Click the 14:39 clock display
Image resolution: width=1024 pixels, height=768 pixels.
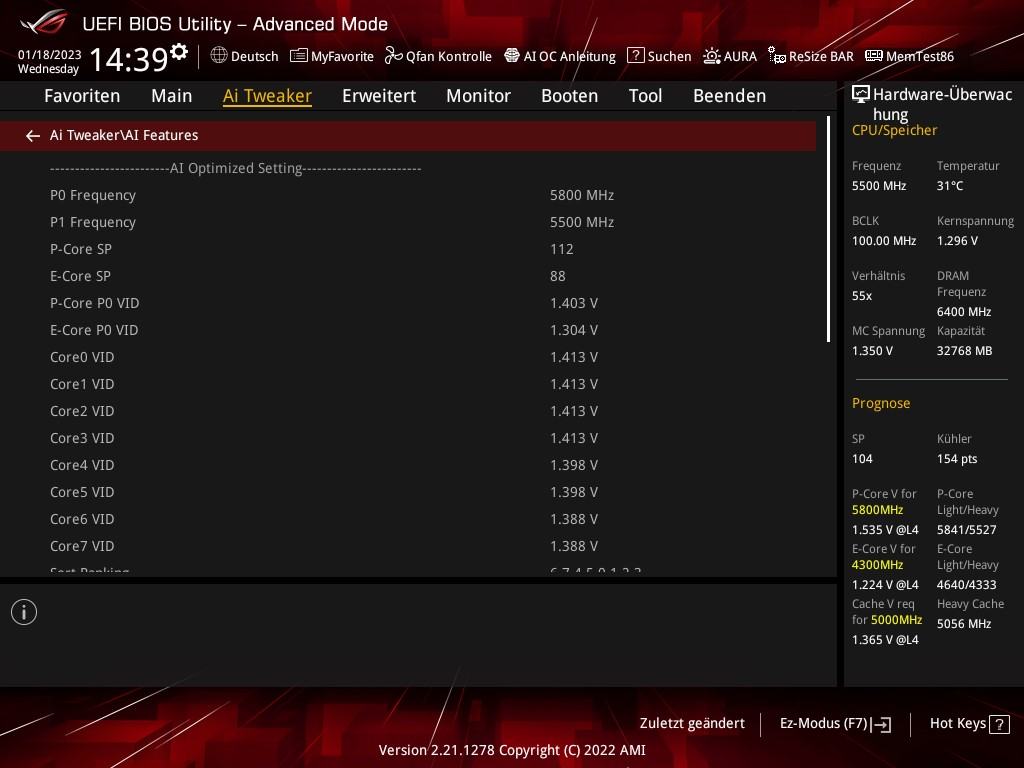129,59
